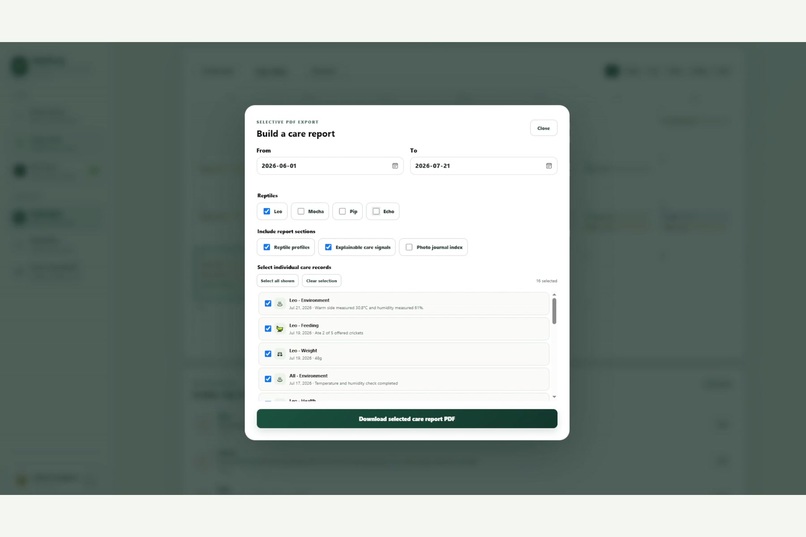The width and height of the screenshot is (806, 537).
Task: Check the Mocha reptile checkbox
Action: pyautogui.click(x=301, y=211)
